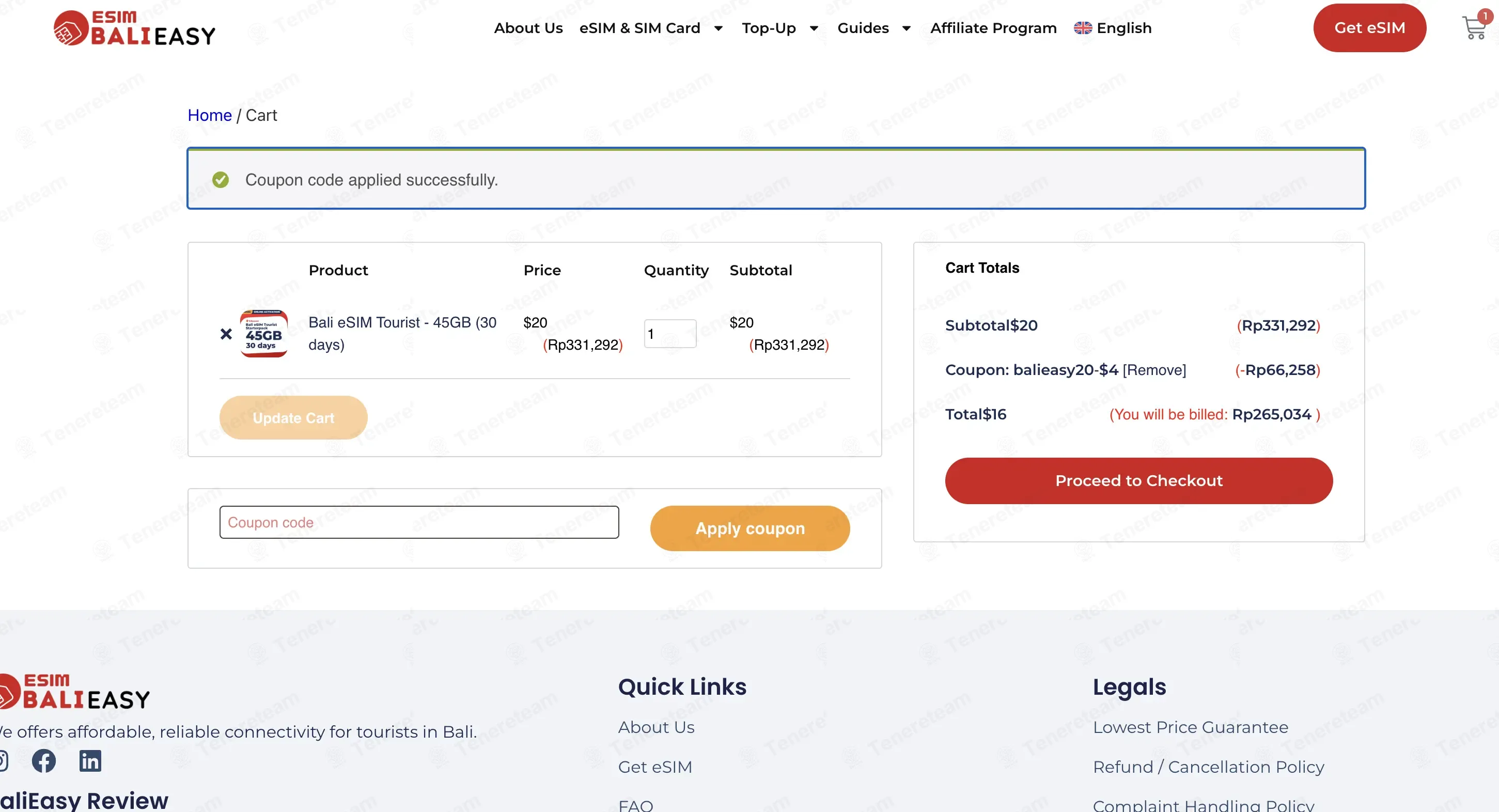Open footer About Us link
The image size is (1499, 812).
[x=656, y=727]
